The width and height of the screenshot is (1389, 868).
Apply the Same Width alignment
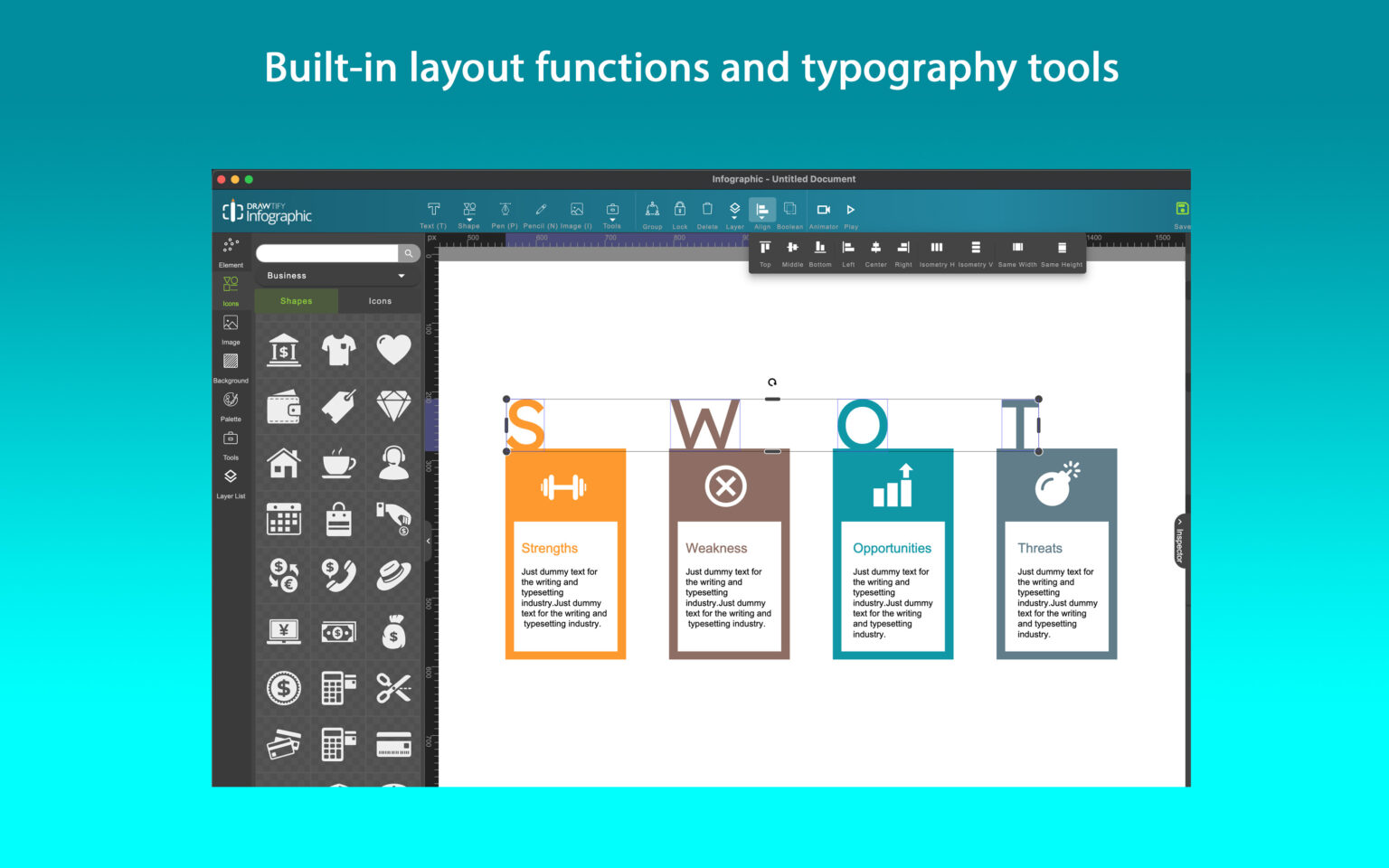[1016, 250]
